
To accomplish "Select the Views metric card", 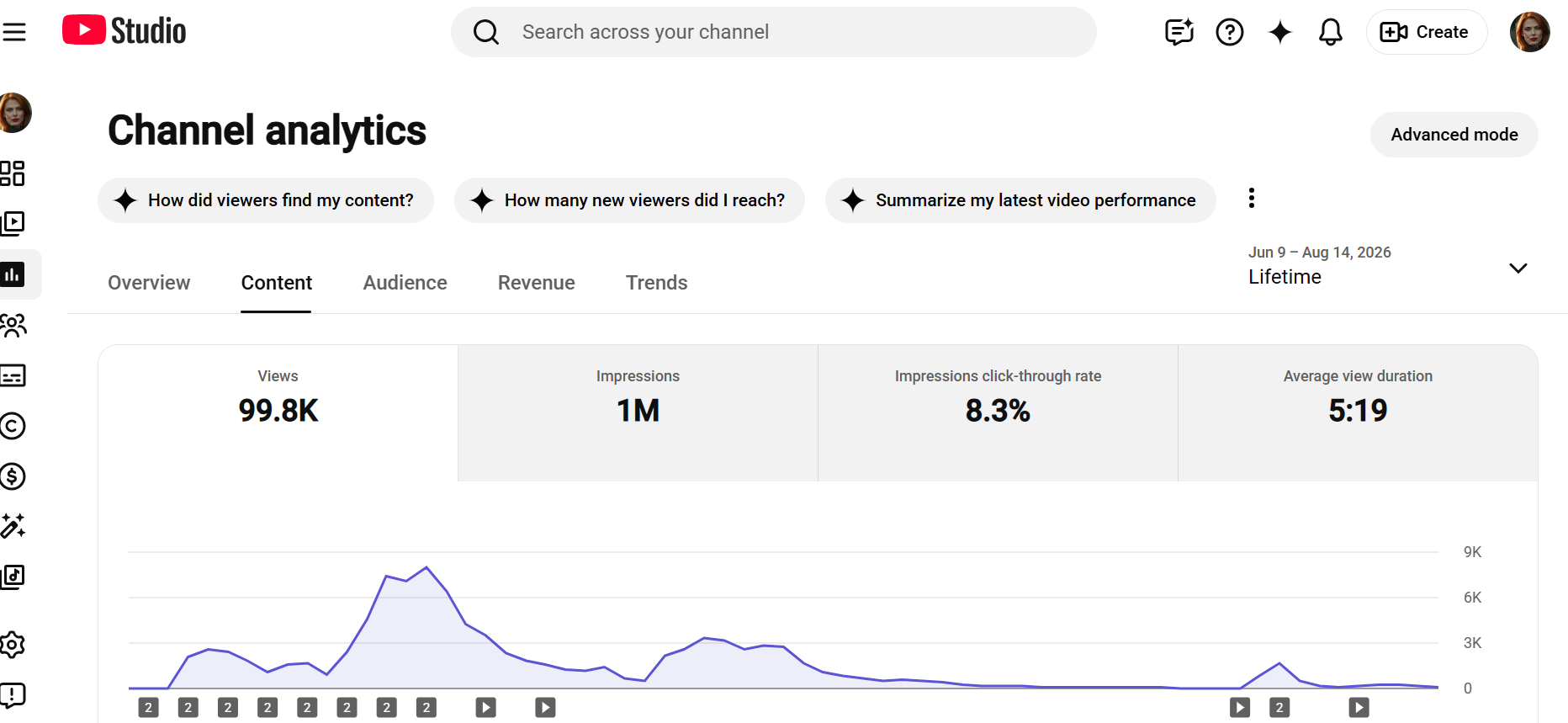I will click(278, 413).
